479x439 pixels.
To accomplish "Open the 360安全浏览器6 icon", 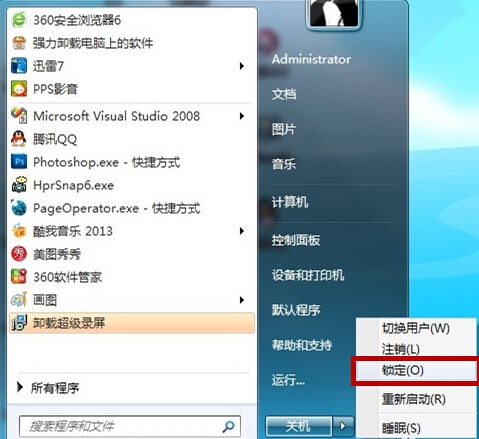I will 19,20.
